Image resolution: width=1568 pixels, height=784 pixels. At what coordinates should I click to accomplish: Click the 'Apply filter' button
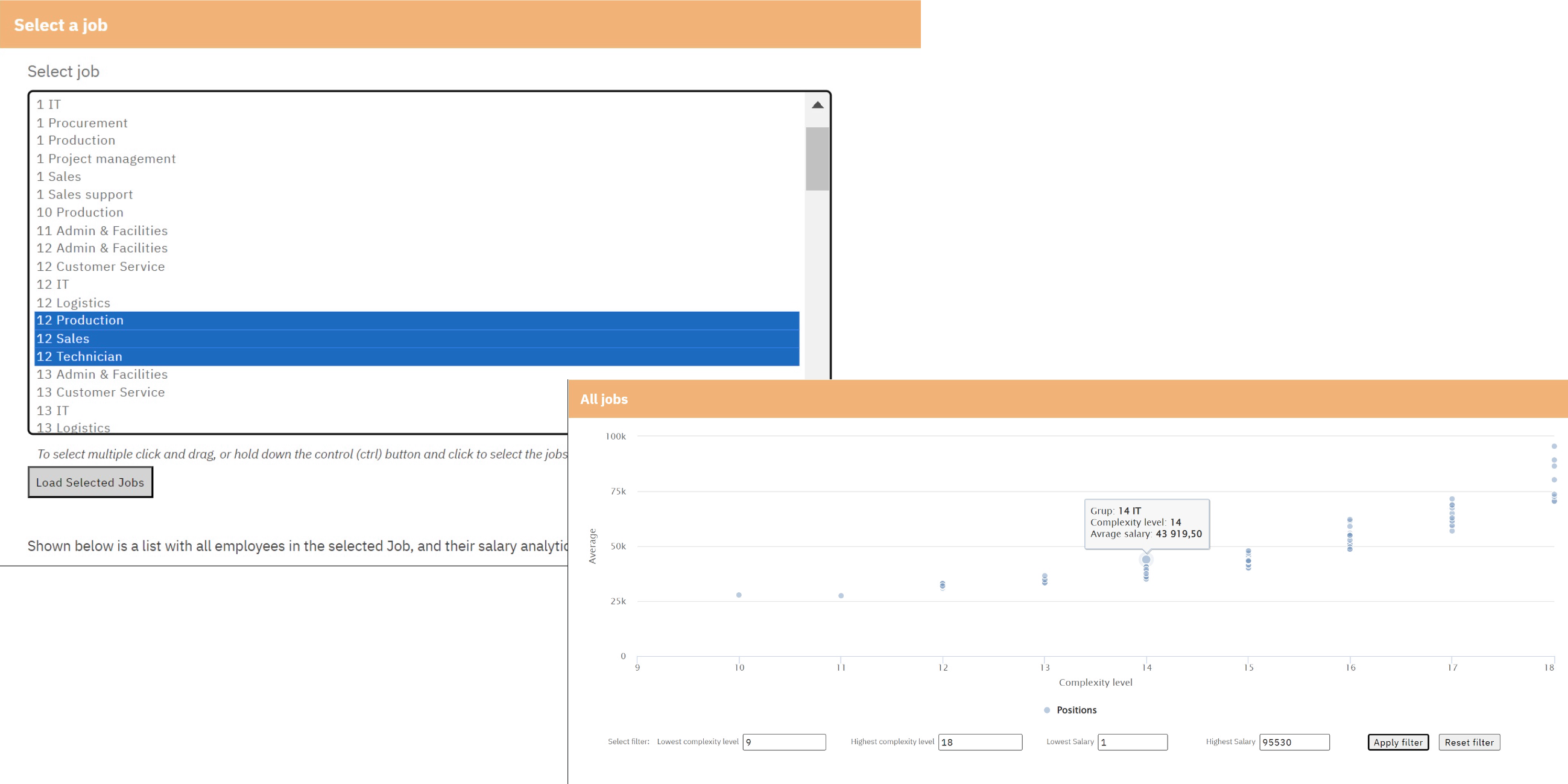pos(1399,742)
